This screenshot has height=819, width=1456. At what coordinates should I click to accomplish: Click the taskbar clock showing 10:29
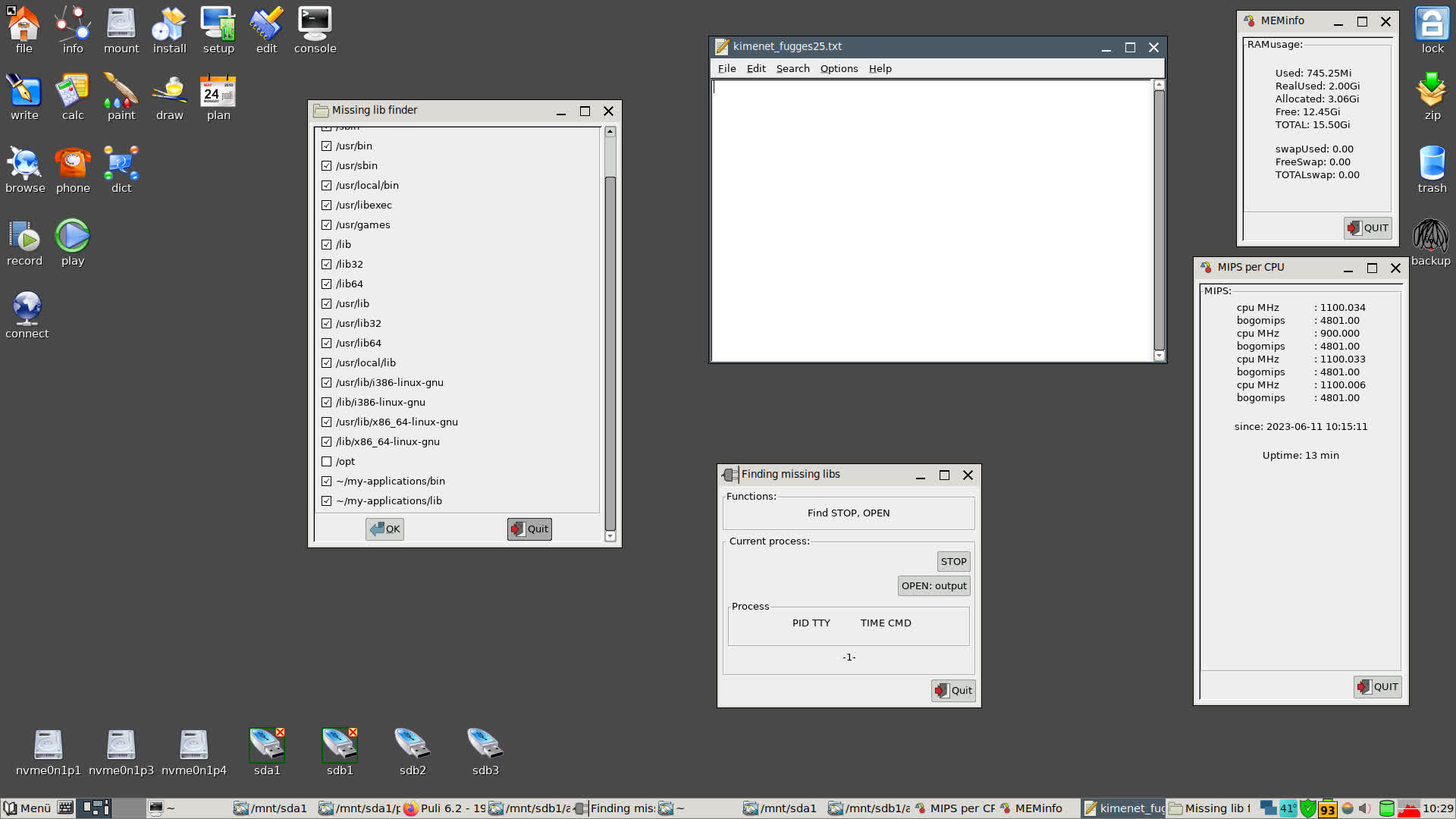[1438, 808]
